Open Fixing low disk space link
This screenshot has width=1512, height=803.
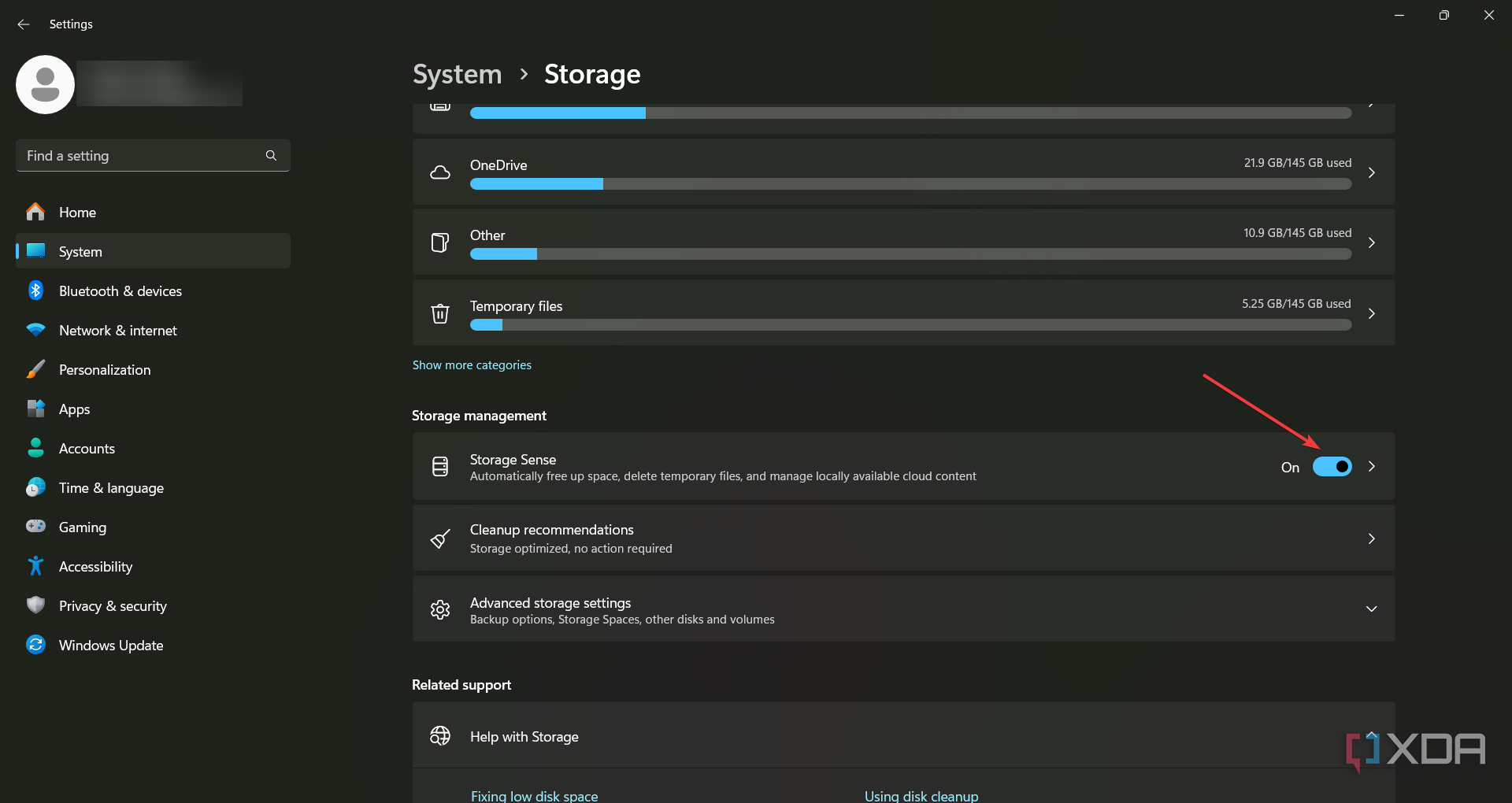[534, 796]
